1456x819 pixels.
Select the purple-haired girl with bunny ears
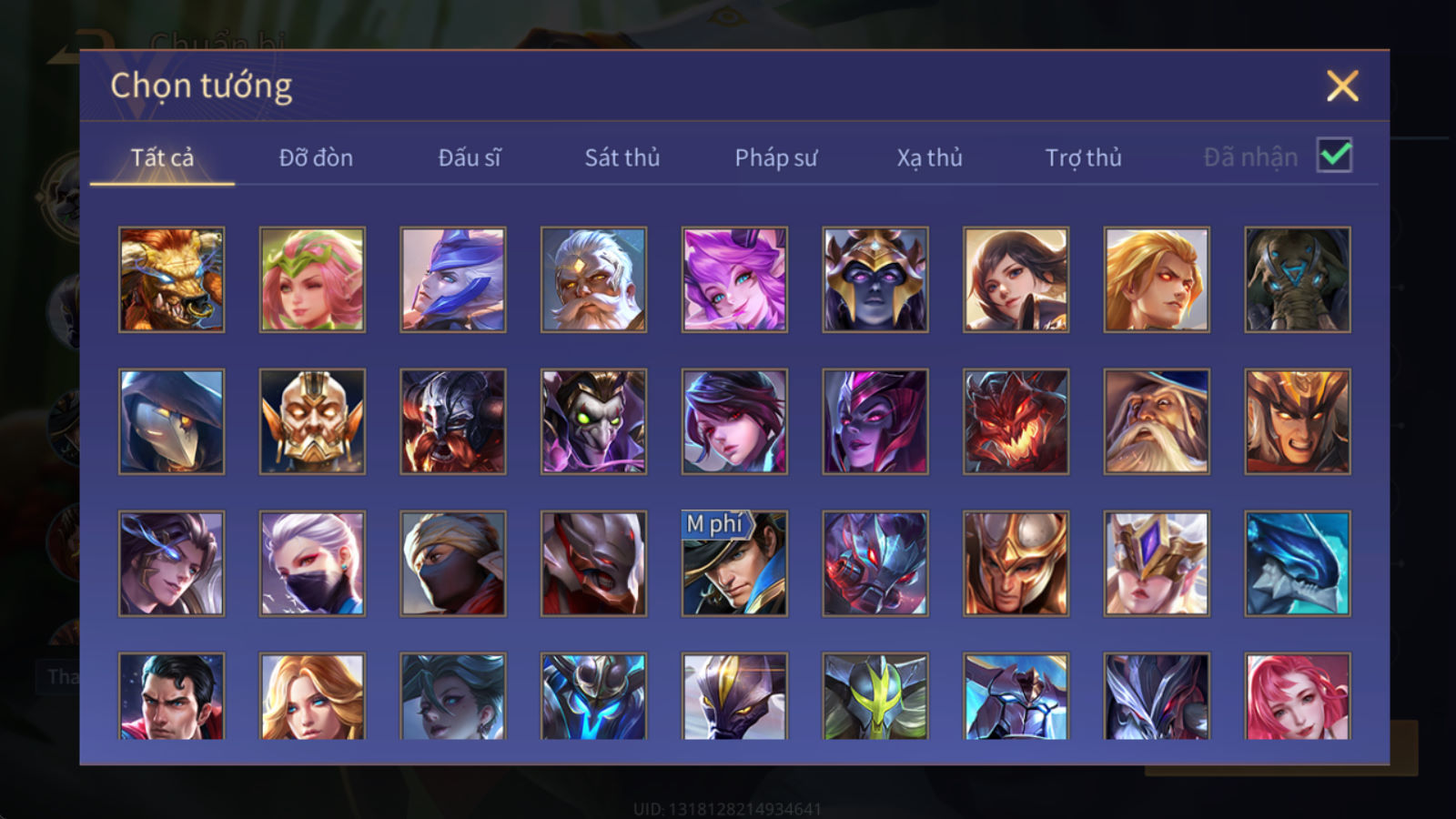pos(734,279)
